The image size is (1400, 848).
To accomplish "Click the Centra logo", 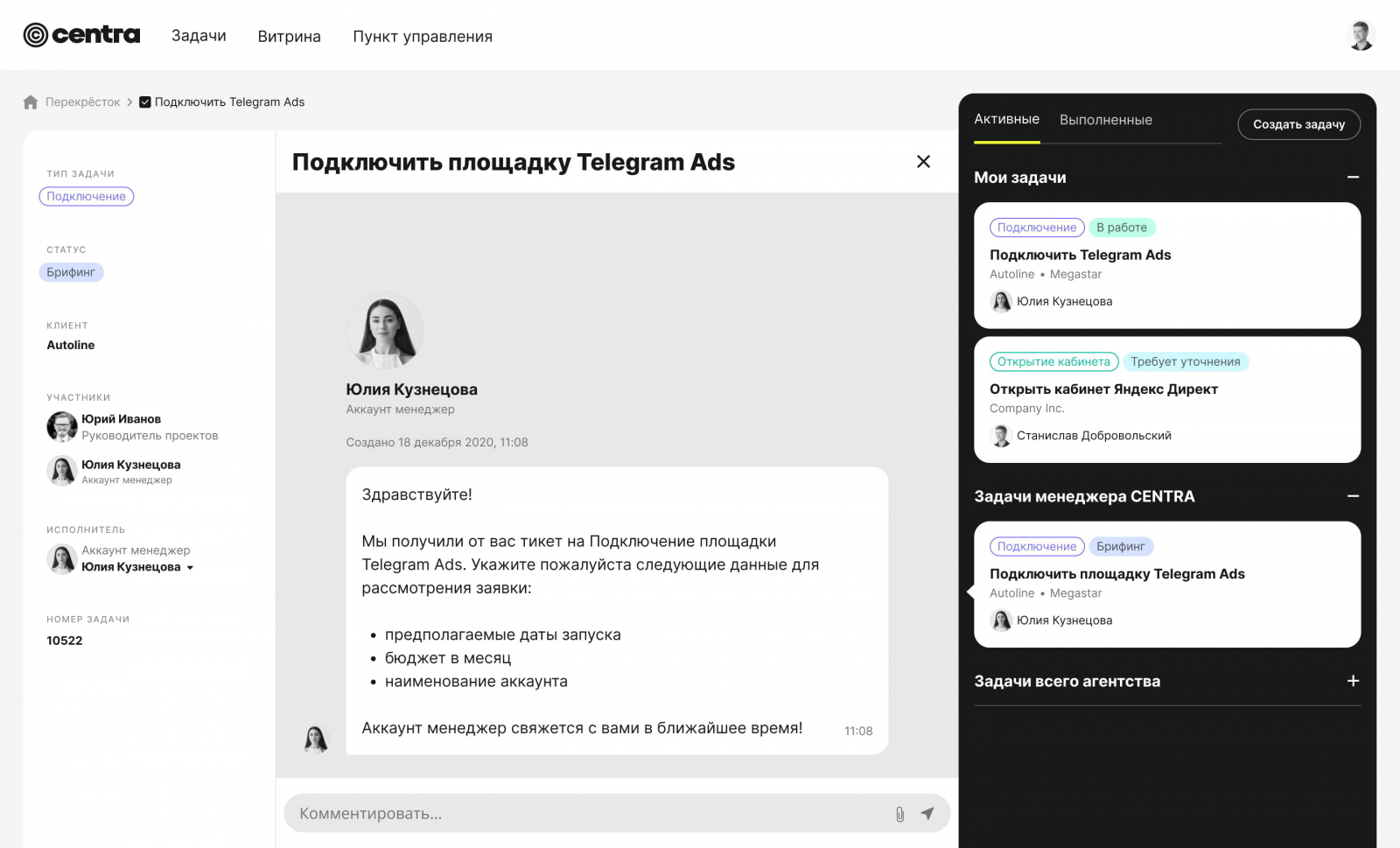I will click(81, 35).
